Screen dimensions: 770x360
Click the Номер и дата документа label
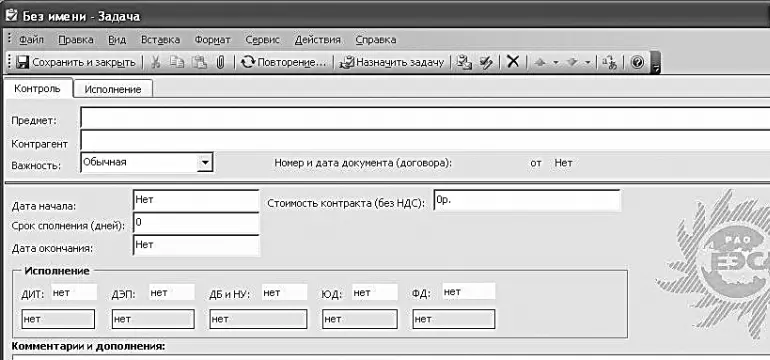[x=363, y=163]
